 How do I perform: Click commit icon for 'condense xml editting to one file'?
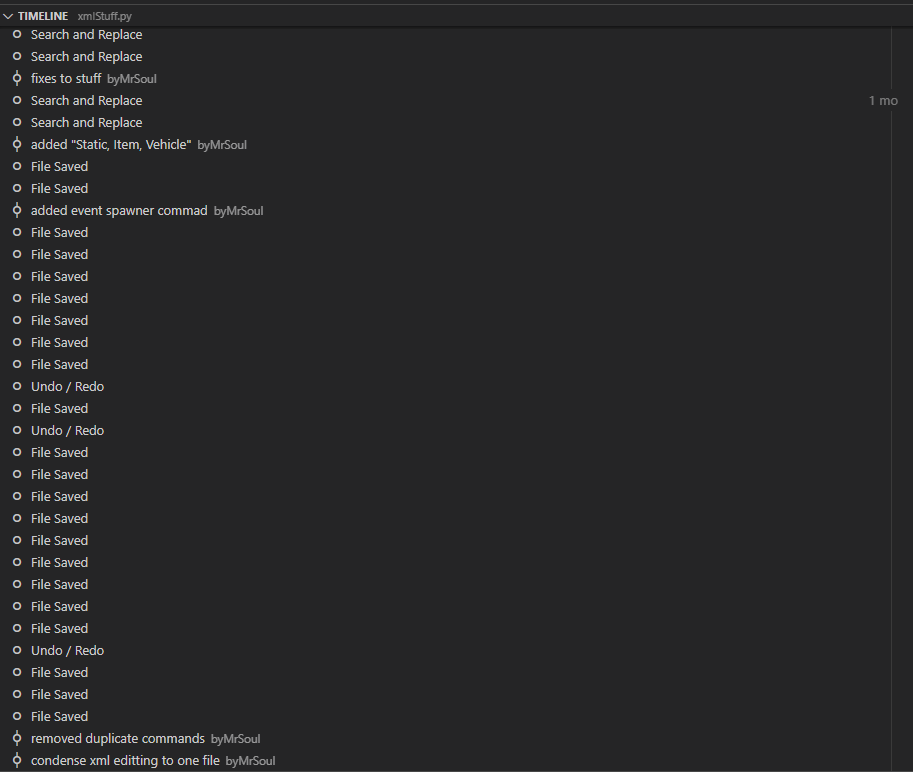click(17, 761)
